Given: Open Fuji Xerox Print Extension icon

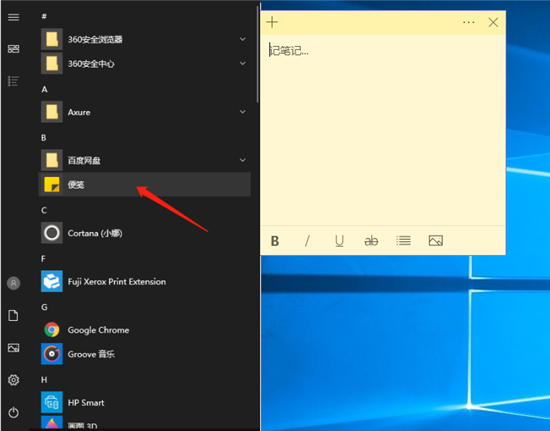Looking at the screenshot, I should click(52, 281).
